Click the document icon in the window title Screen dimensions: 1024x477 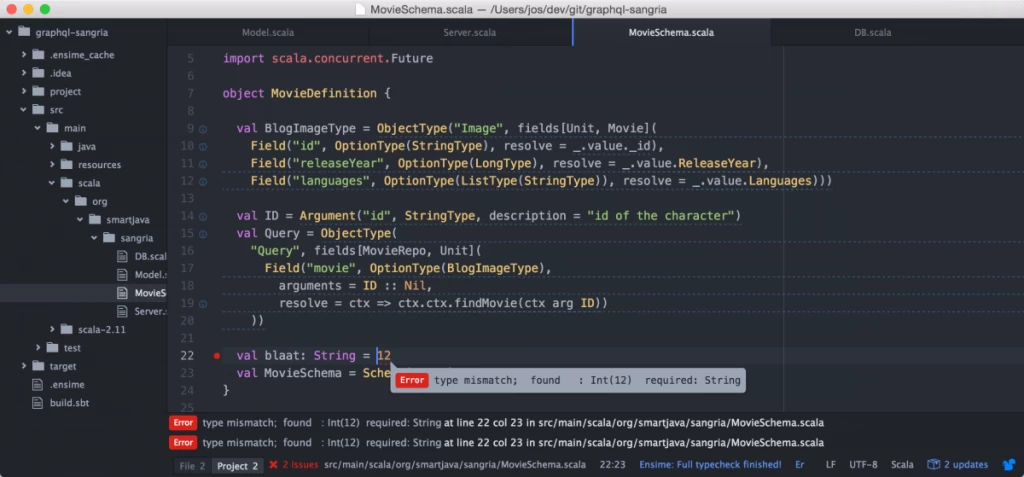[x=360, y=9]
